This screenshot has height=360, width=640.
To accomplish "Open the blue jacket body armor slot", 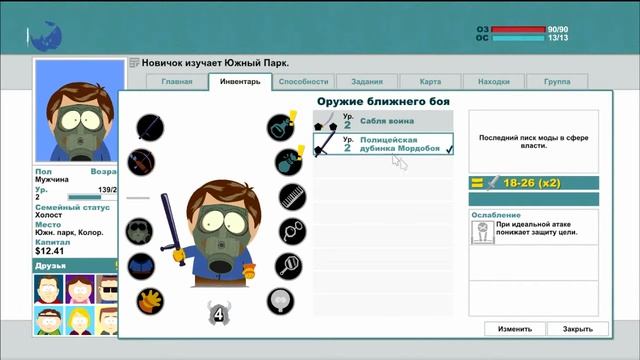I will [141, 266].
